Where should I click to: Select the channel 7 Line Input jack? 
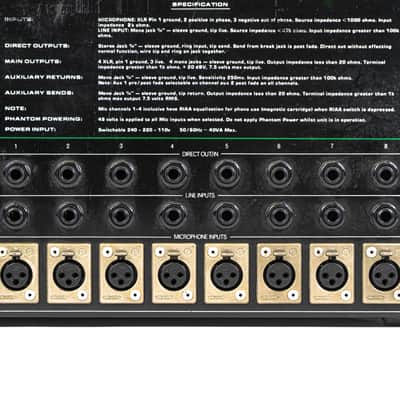pos(332,215)
